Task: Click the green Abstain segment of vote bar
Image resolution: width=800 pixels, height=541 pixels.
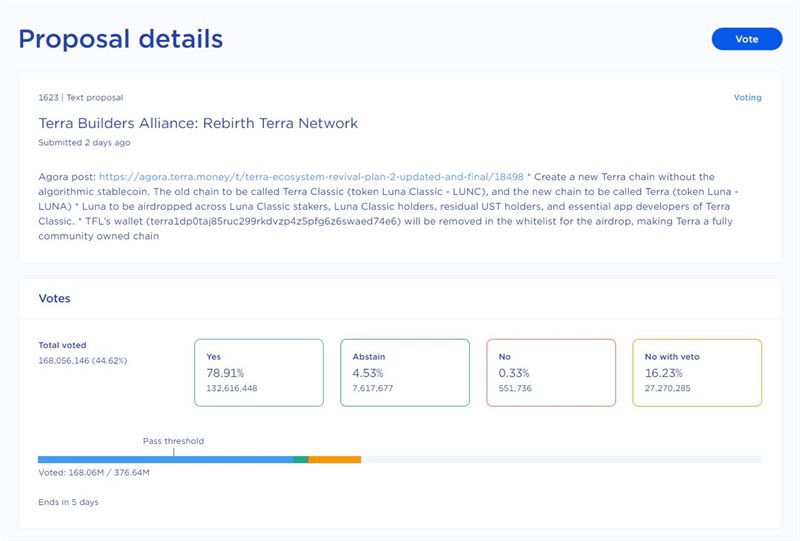Action: [301, 460]
